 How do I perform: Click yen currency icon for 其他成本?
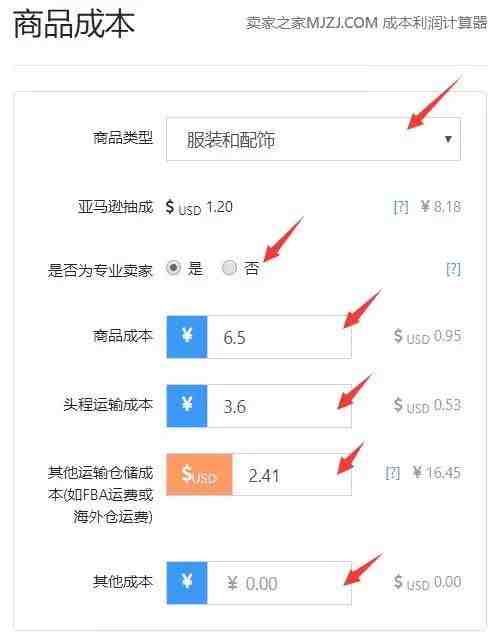[x=187, y=583]
